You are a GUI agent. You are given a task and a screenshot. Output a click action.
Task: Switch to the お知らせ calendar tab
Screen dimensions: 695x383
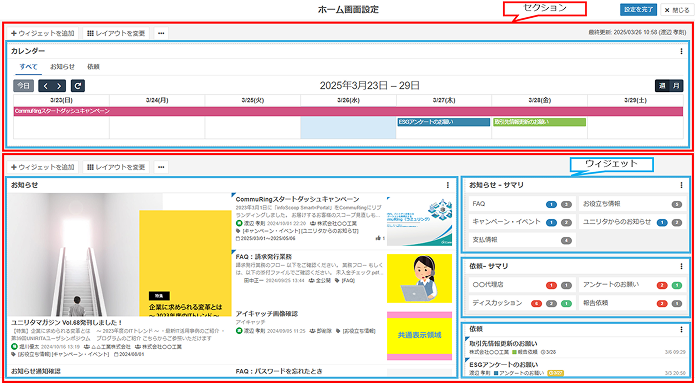coord(62,67)
